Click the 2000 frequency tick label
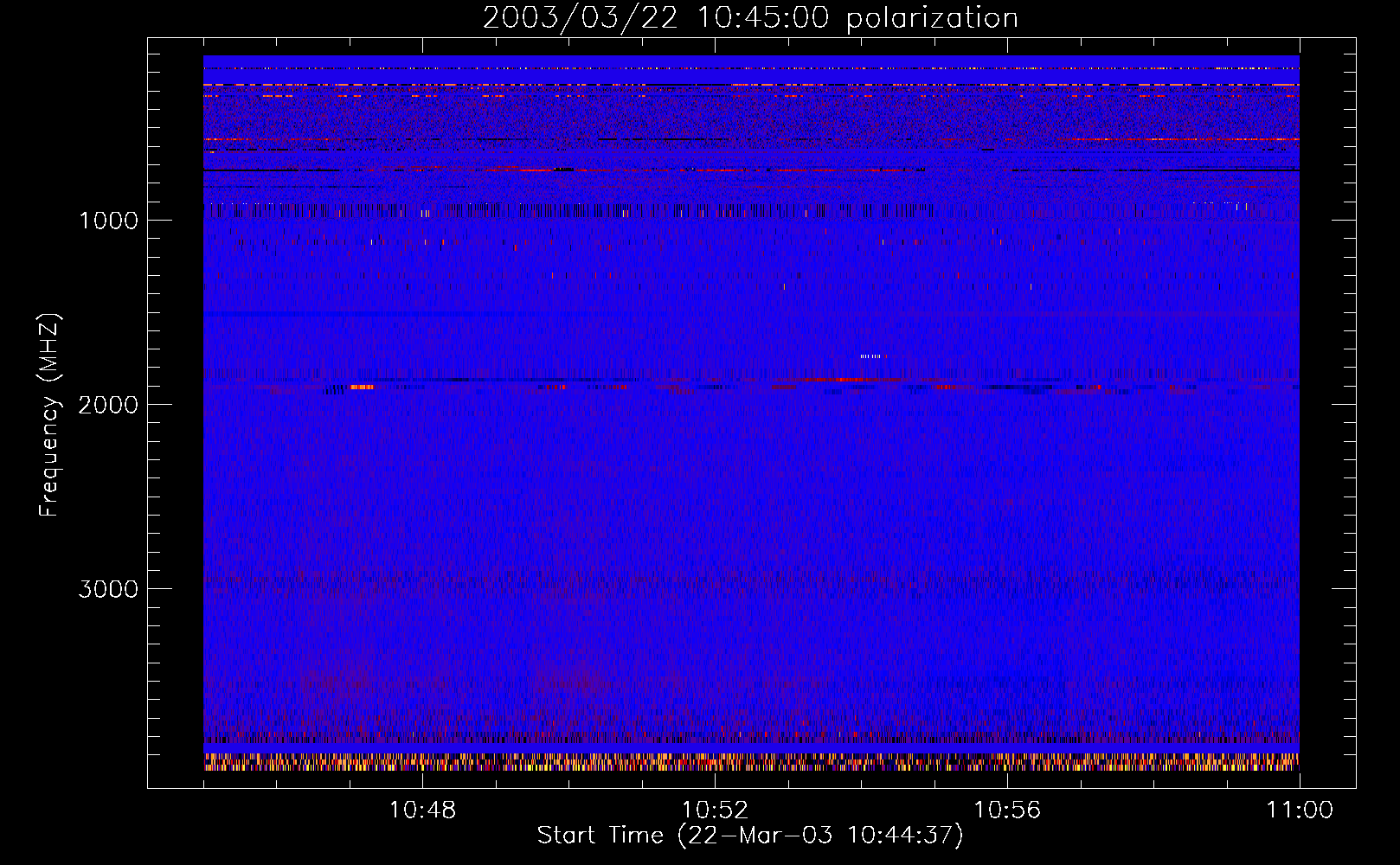1400x865 pixels. click(x=108, y=405)
